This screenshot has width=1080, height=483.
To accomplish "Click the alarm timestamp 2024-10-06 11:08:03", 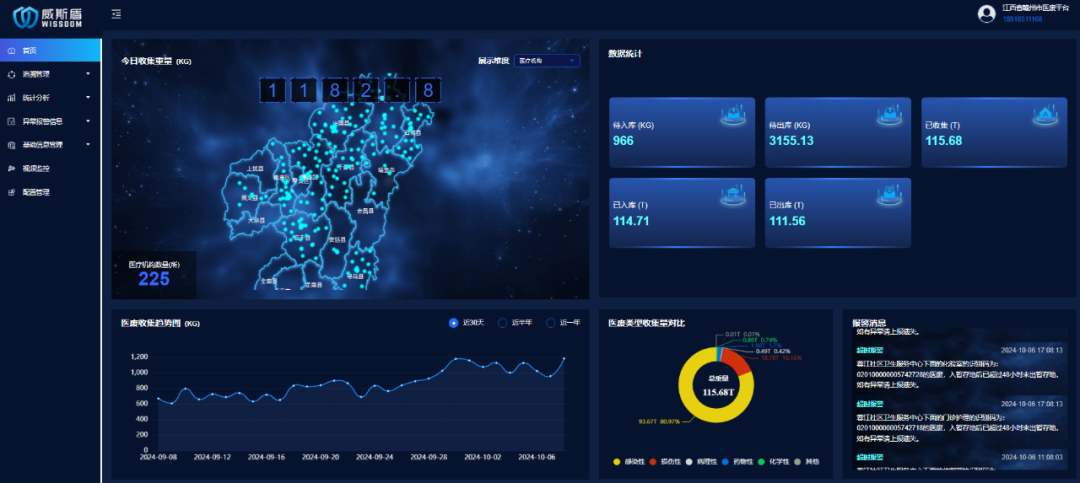I will click(1034, 457).
